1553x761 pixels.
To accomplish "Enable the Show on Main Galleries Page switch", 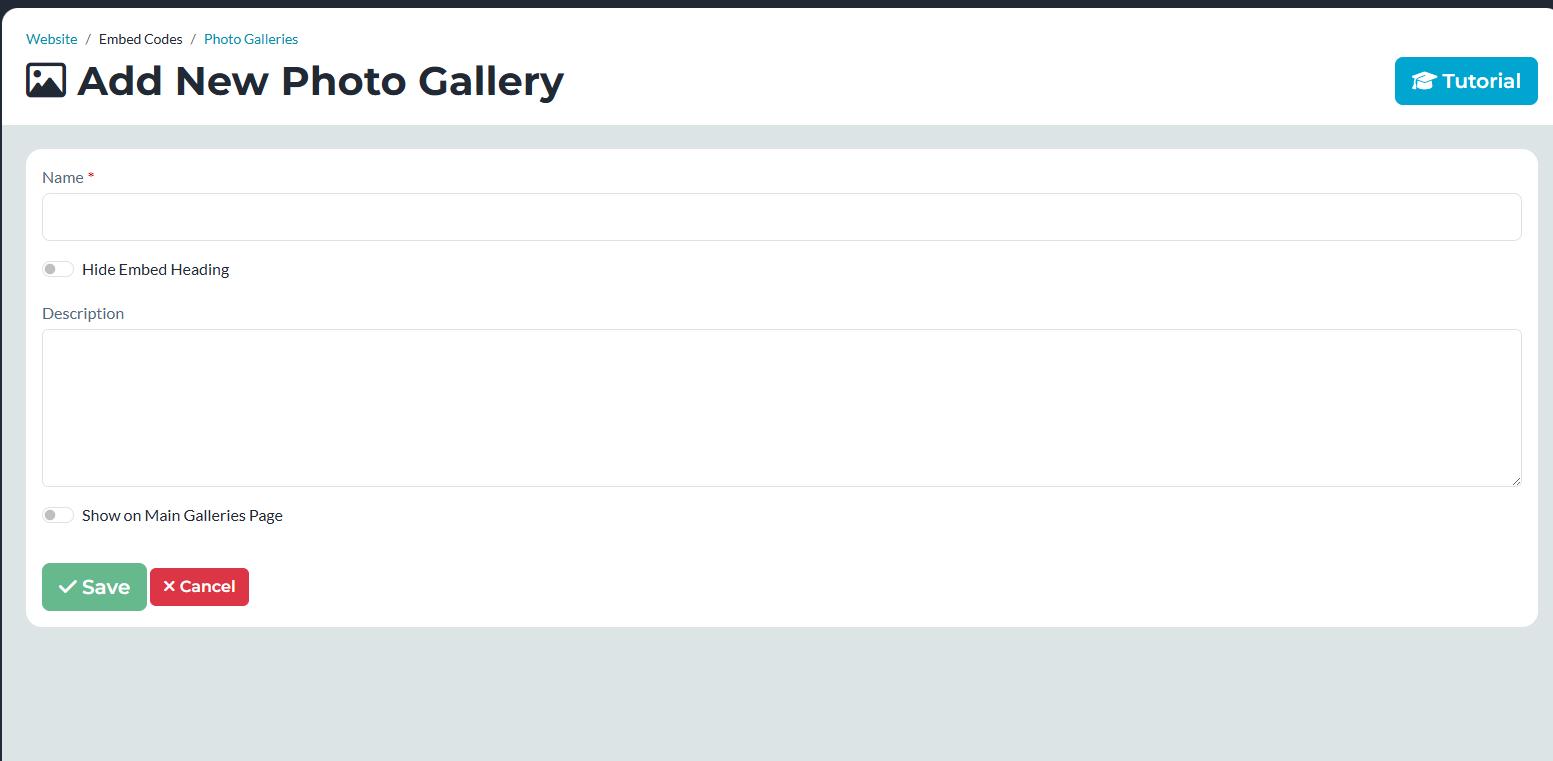I will 58,515.
